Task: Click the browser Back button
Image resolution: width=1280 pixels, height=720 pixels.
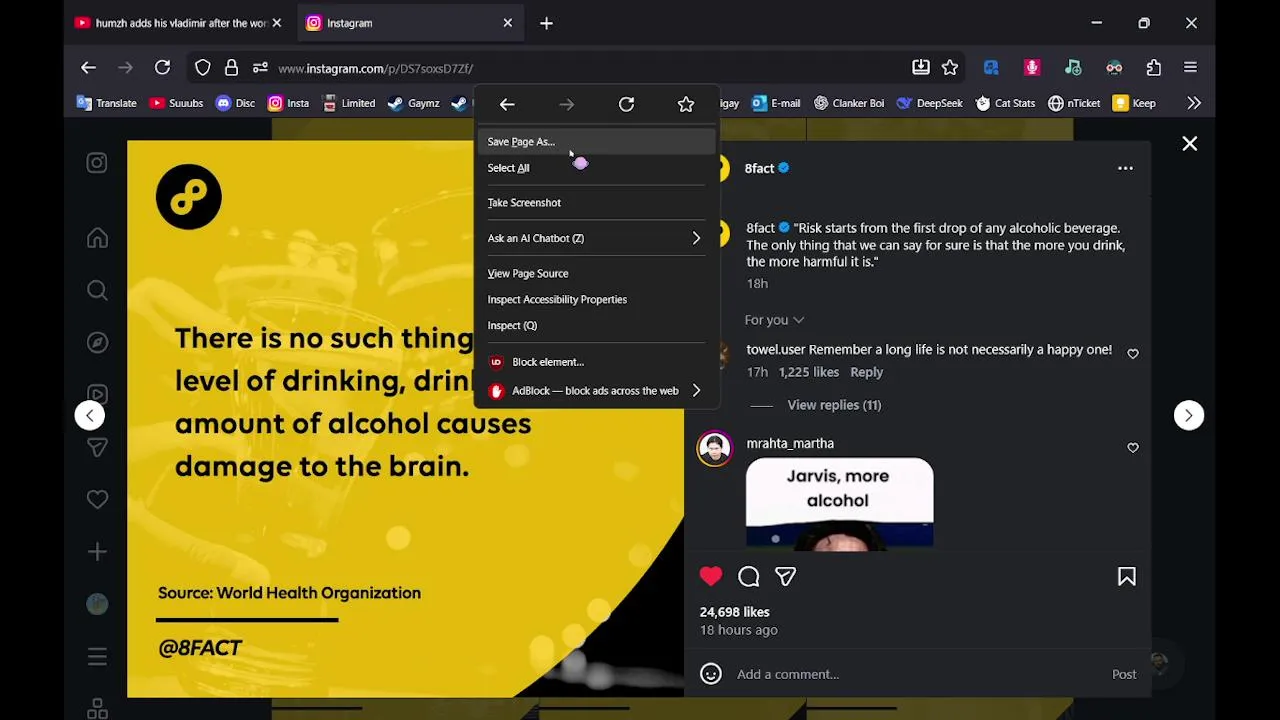Action: click(88, 68)
